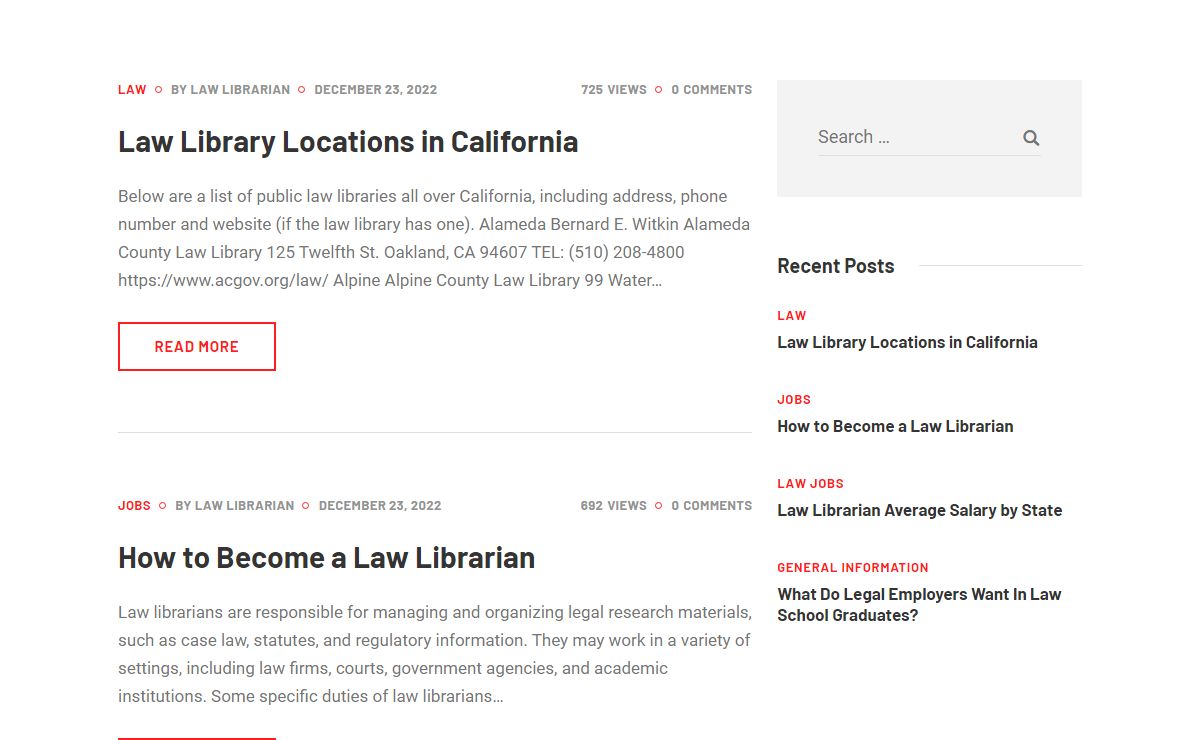Click the excerpt text starting 'Below are a list of public law libraries'
Screen dimensions: 1200x740
point(434,238)
